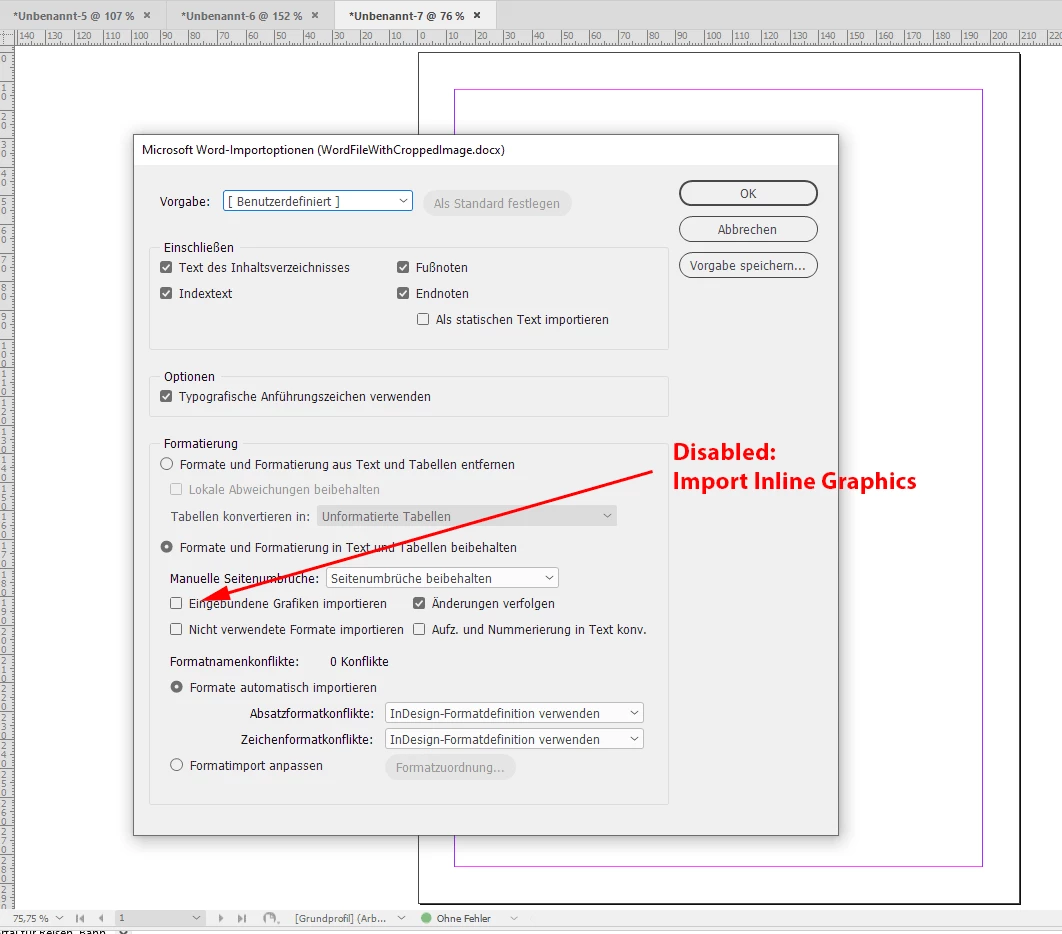Uncheck Änderungen verfolgen

pos(419,603)
